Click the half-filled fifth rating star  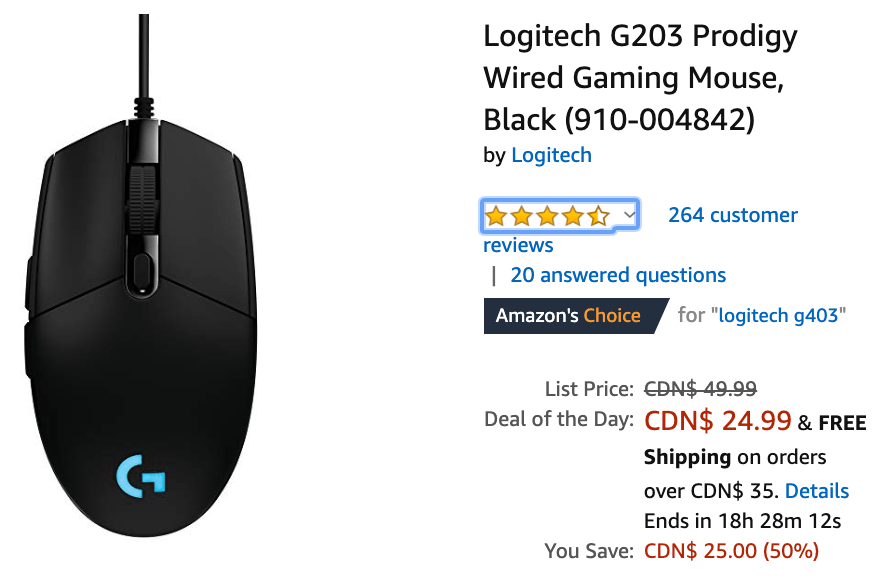(599, 216)
